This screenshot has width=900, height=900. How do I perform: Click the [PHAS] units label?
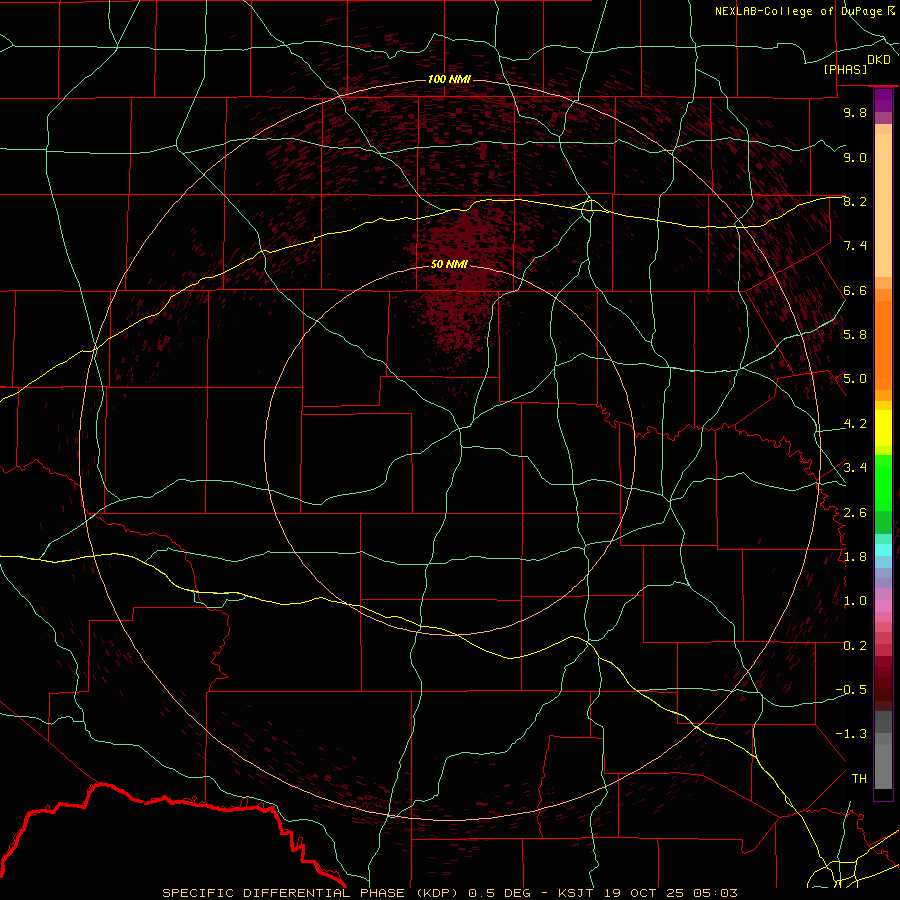tap(845, 69)
